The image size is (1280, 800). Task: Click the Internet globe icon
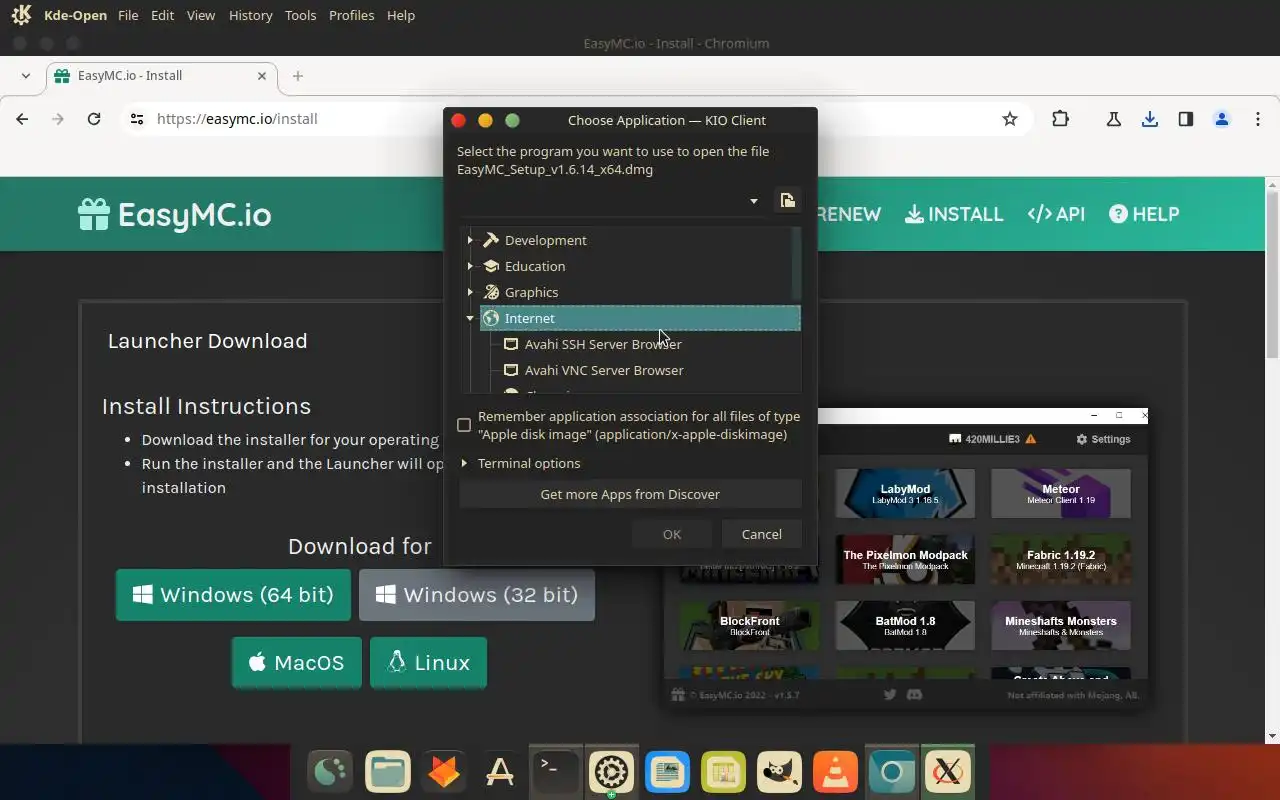[491, 318]
